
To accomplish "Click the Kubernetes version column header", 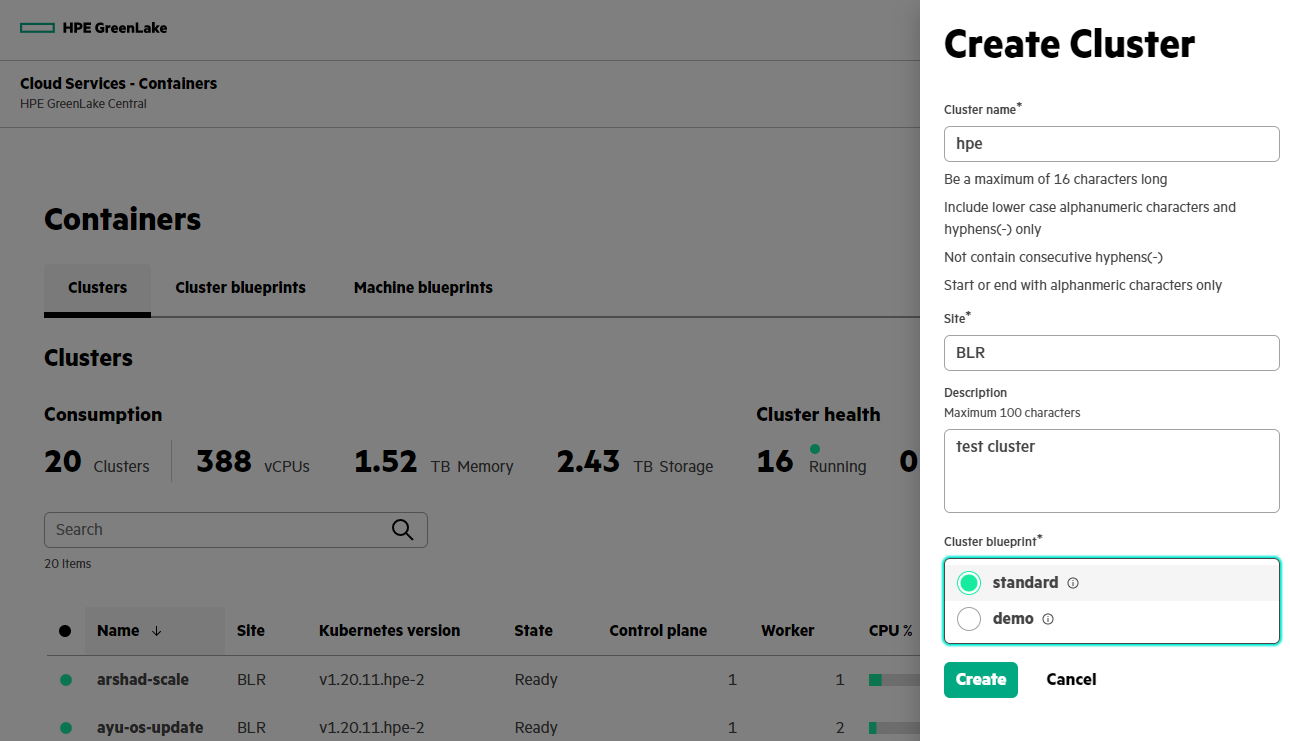I will point(390,631).
